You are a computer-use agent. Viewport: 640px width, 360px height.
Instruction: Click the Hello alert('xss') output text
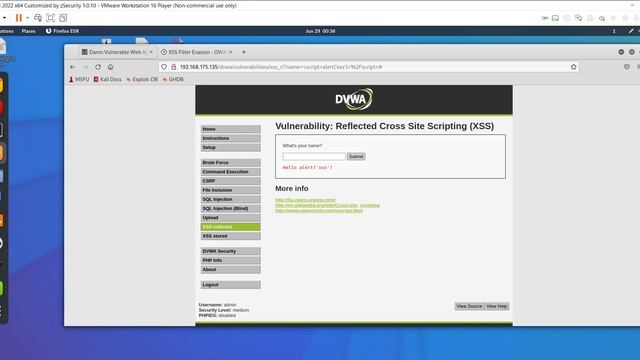click(307, 167)
